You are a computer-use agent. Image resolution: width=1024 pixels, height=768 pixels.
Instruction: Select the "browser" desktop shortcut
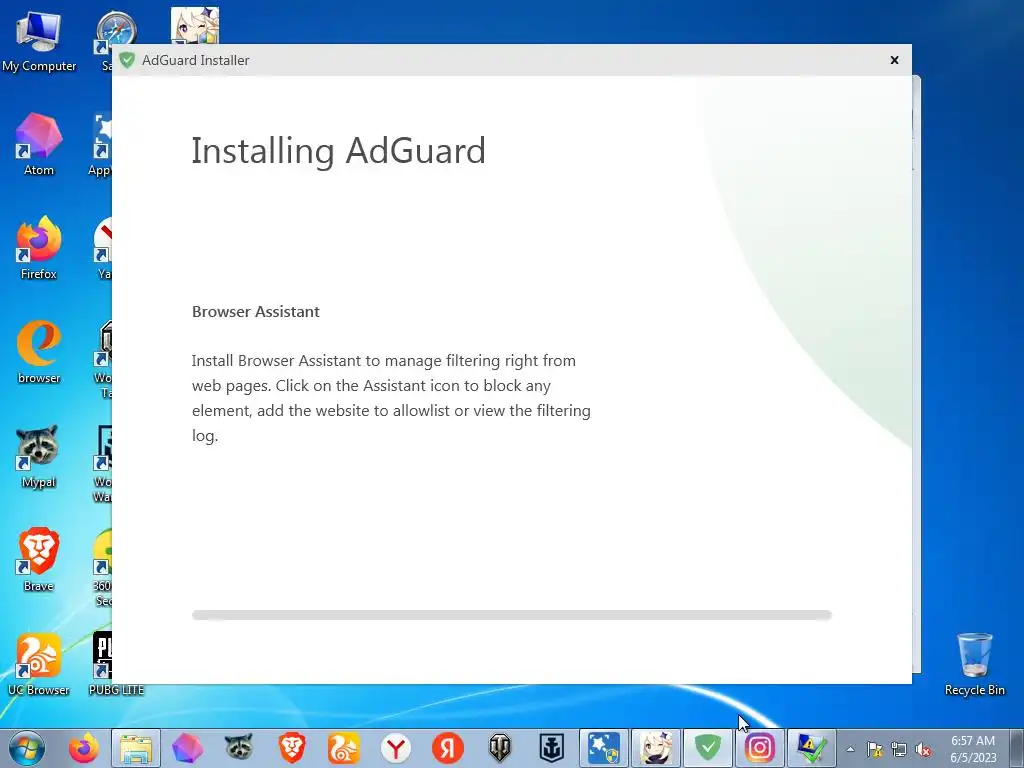pyautogui.click(x=39, y=352)
